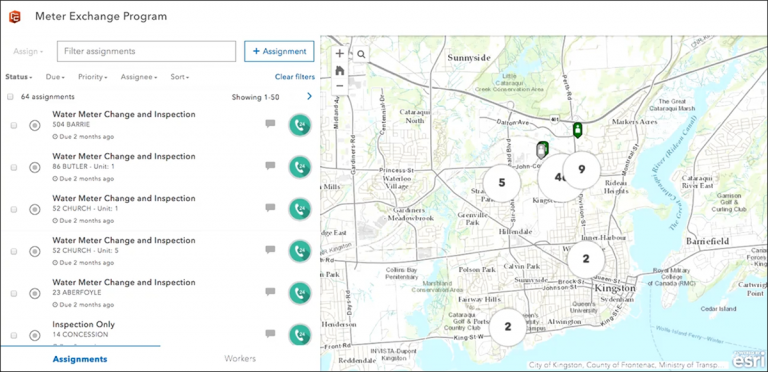Image resolution: width=768 pixels, height=372 pixels.
Task: Click the 'Meter Exchange Program' title
Action: [101, 17]
